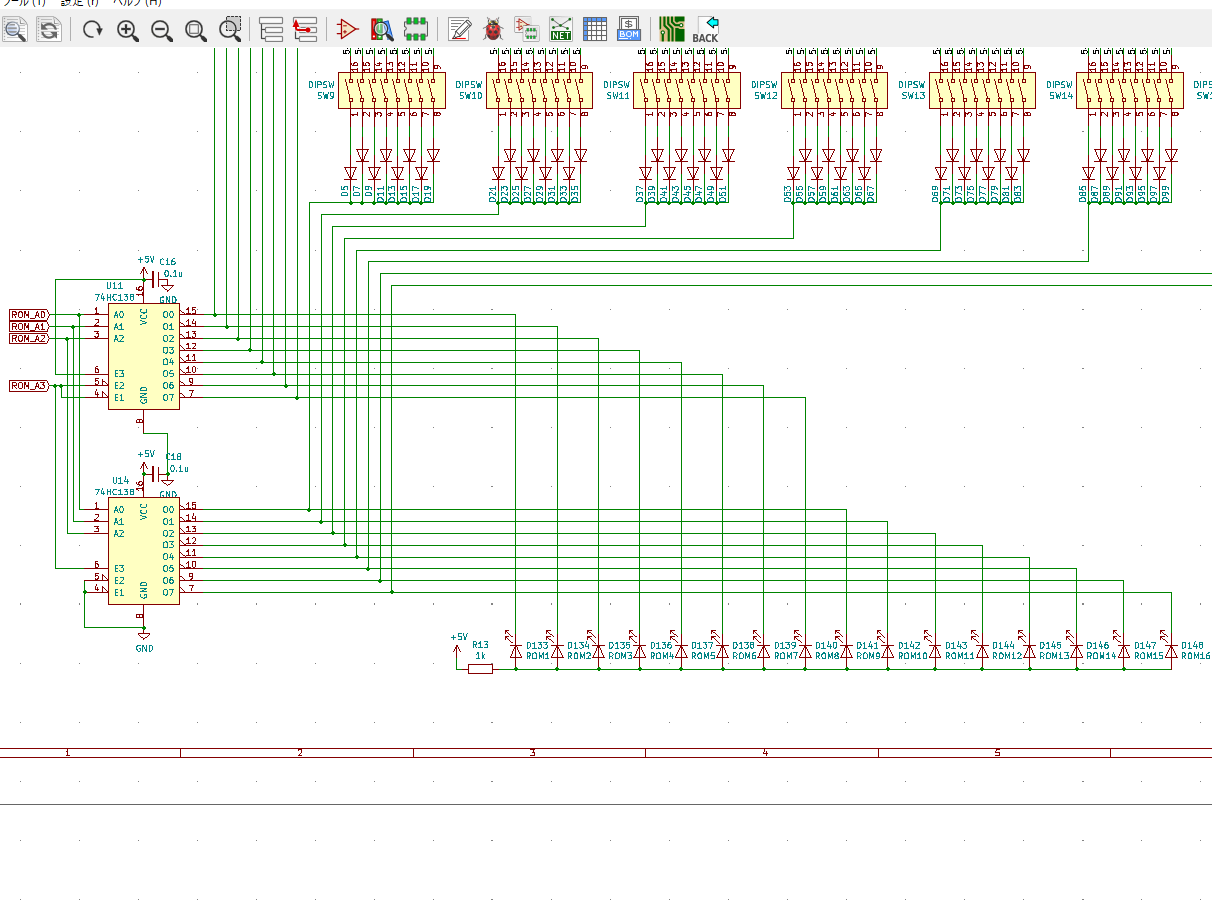
Task: Click the Find and Replace icon
Action: (x=48, y=29)
